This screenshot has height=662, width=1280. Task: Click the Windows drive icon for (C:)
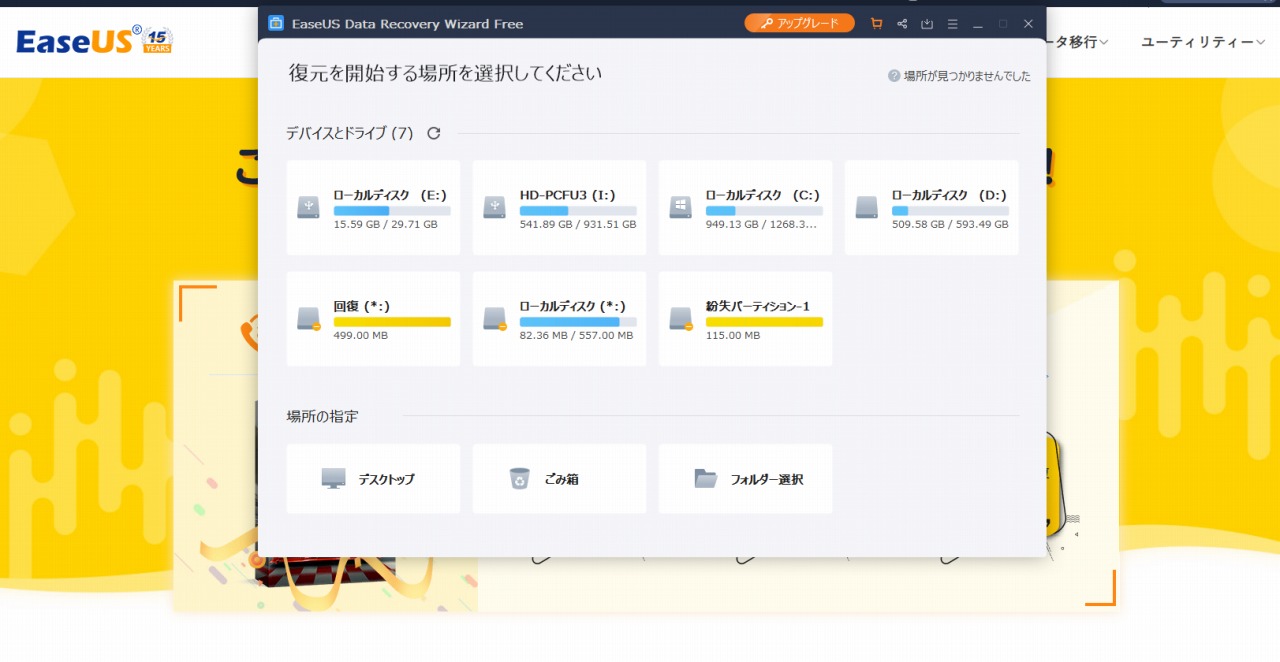(x=680, y=208)
